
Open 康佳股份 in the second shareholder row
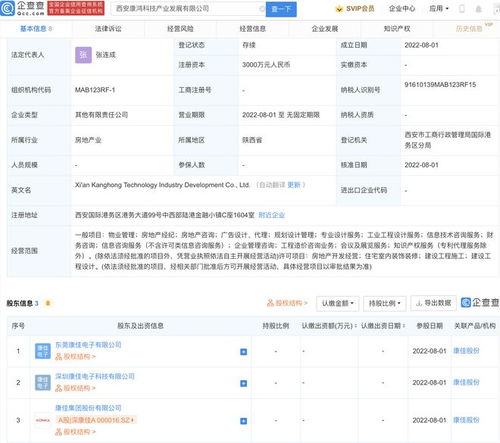(466, 382)
